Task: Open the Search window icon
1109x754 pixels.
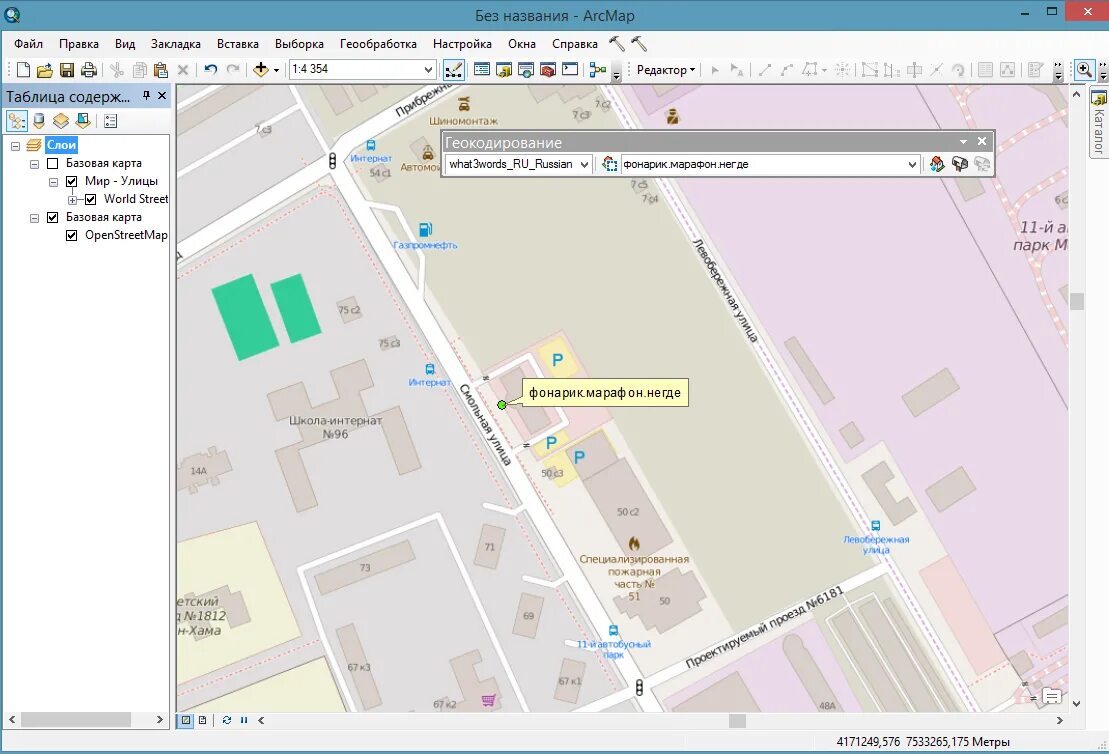Action: click(x=526, y=69)
